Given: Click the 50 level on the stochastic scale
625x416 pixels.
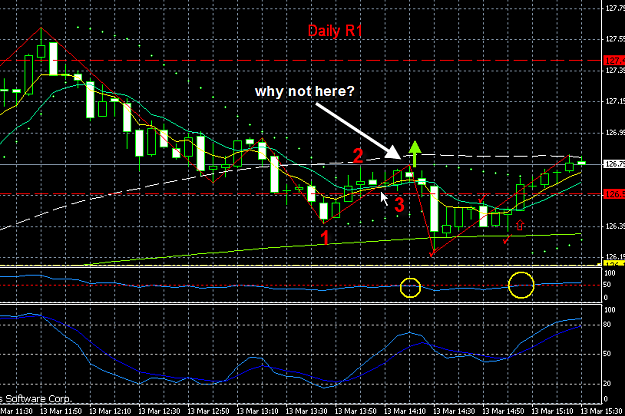Looking at the screenshot, I should (607, 354).
